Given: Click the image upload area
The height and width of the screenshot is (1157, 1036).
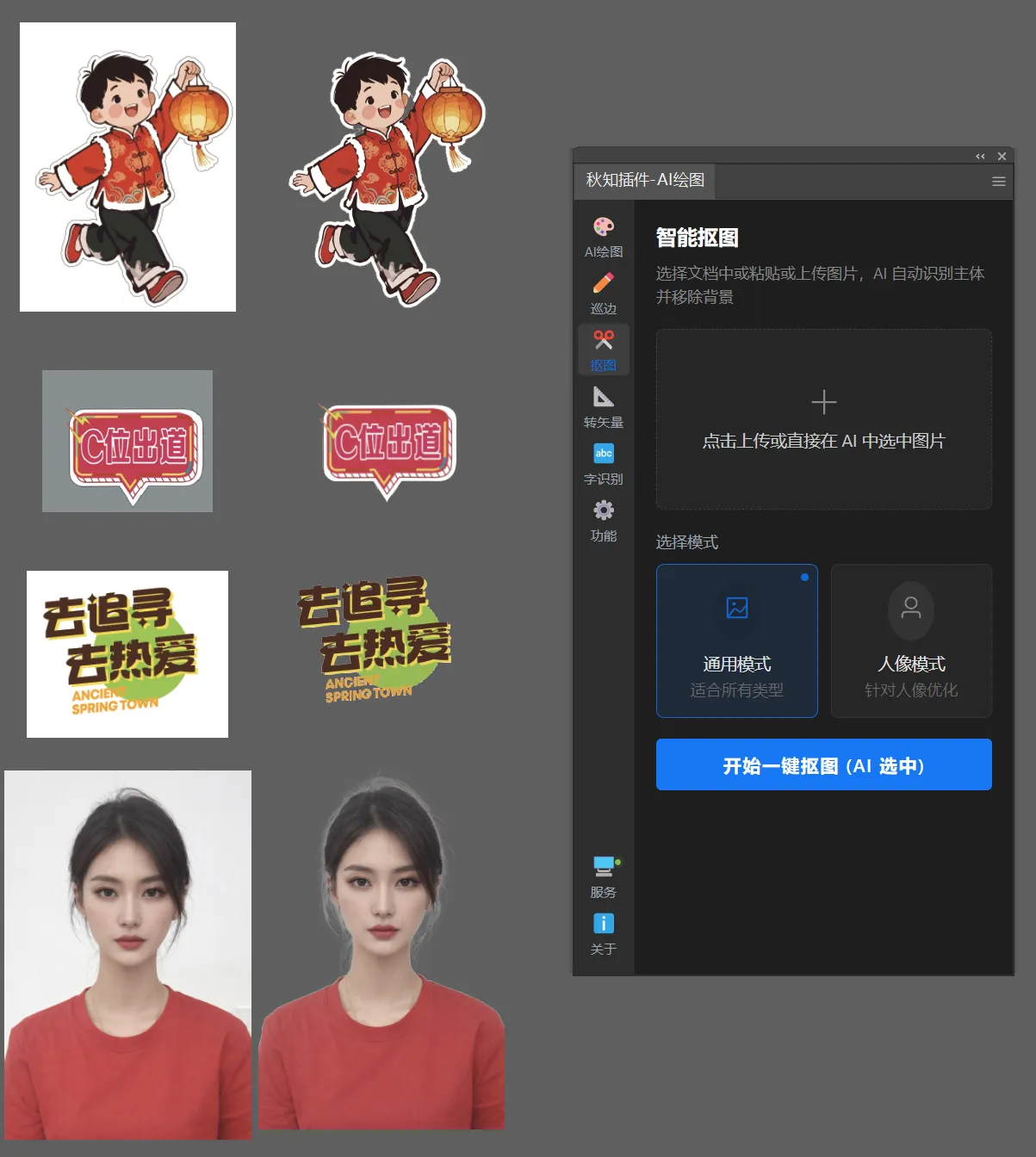Looking at the screenshot, I should (823, 419).
